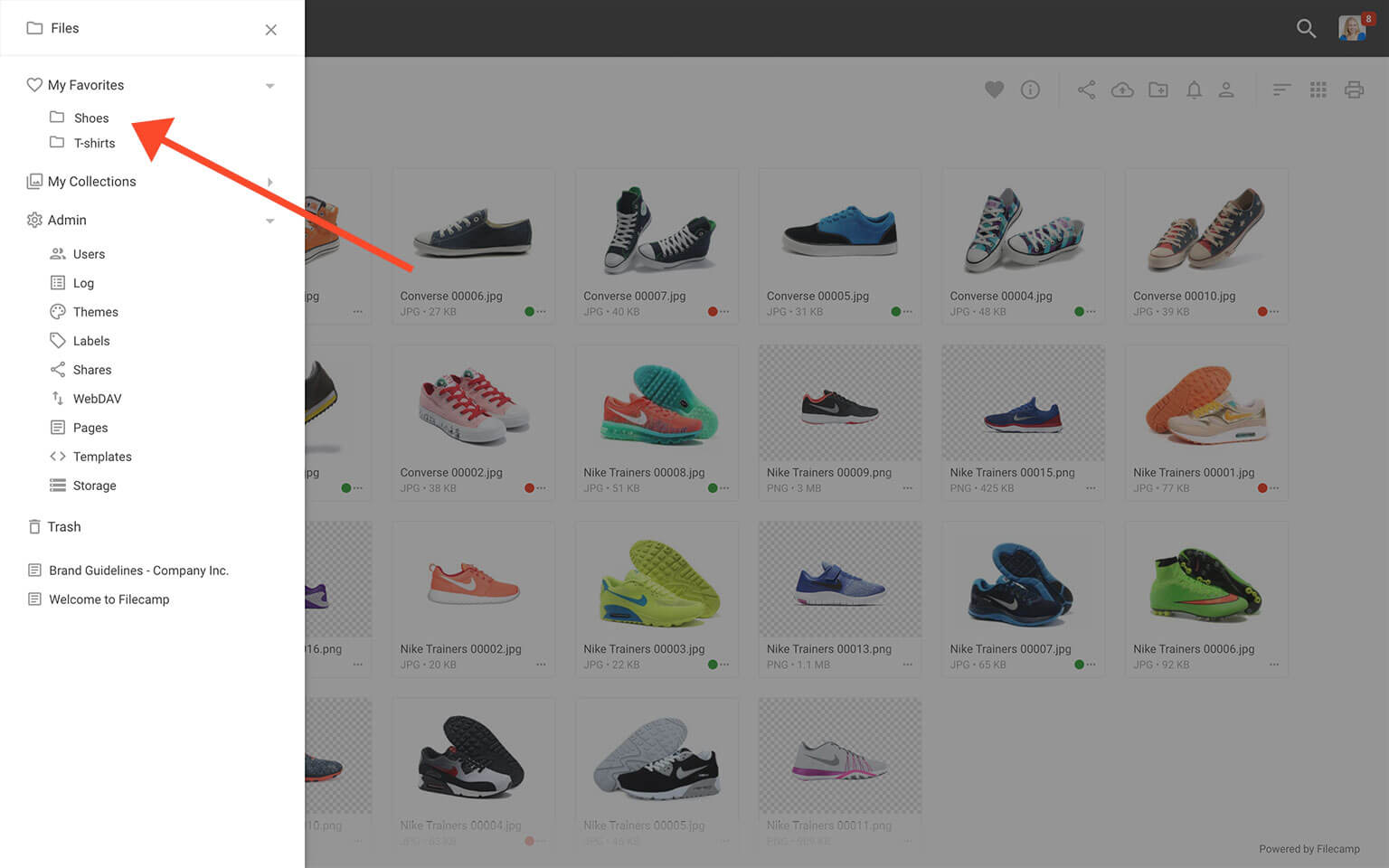Click the person icon in toolbar
Viewport: 1389px width, 868px height.
[1226, 90]
